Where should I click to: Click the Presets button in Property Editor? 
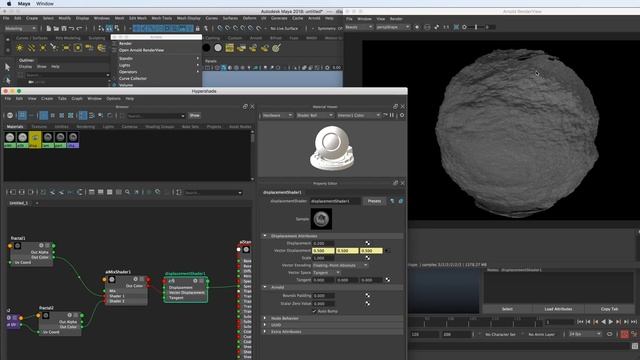[374, 201]
